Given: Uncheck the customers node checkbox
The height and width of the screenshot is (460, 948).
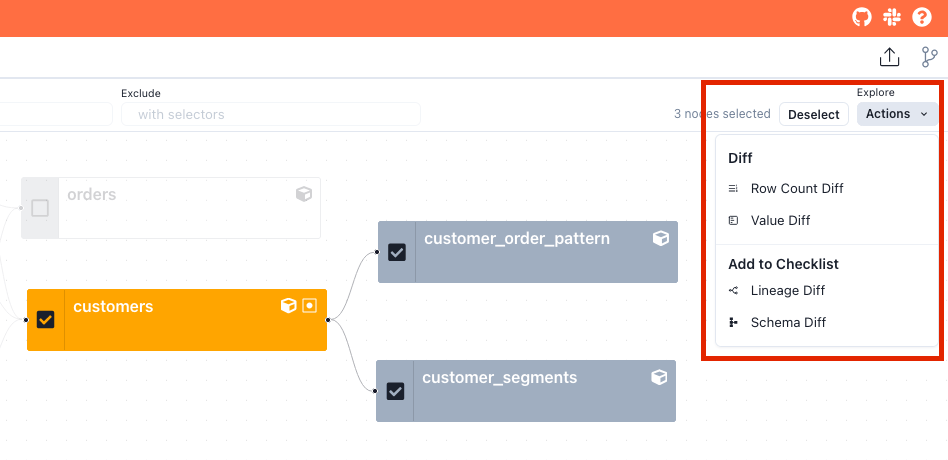Looking at the screenshot, I should 45,320.
